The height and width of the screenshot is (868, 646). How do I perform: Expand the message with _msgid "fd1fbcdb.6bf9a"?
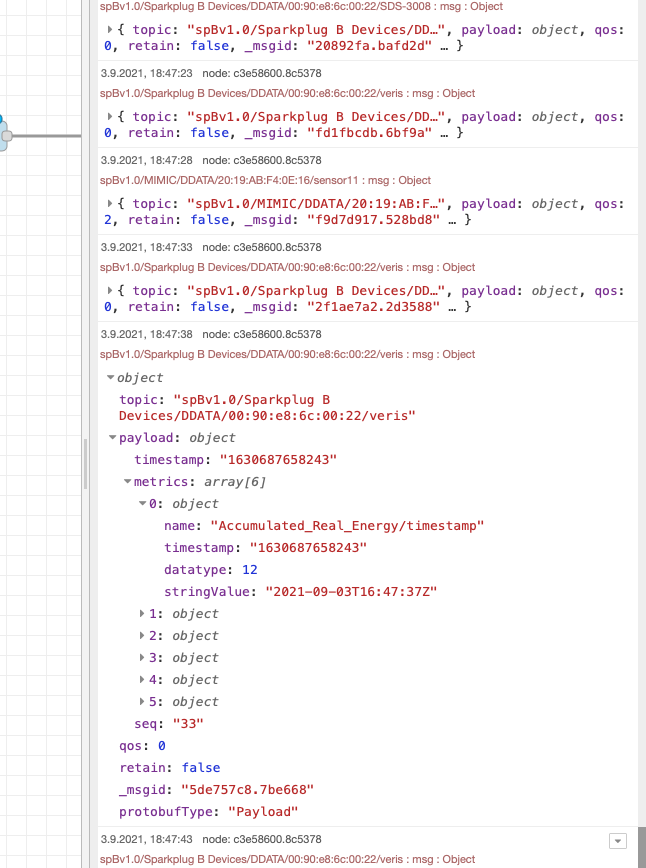pyautogui.click(x=110, y=117)
